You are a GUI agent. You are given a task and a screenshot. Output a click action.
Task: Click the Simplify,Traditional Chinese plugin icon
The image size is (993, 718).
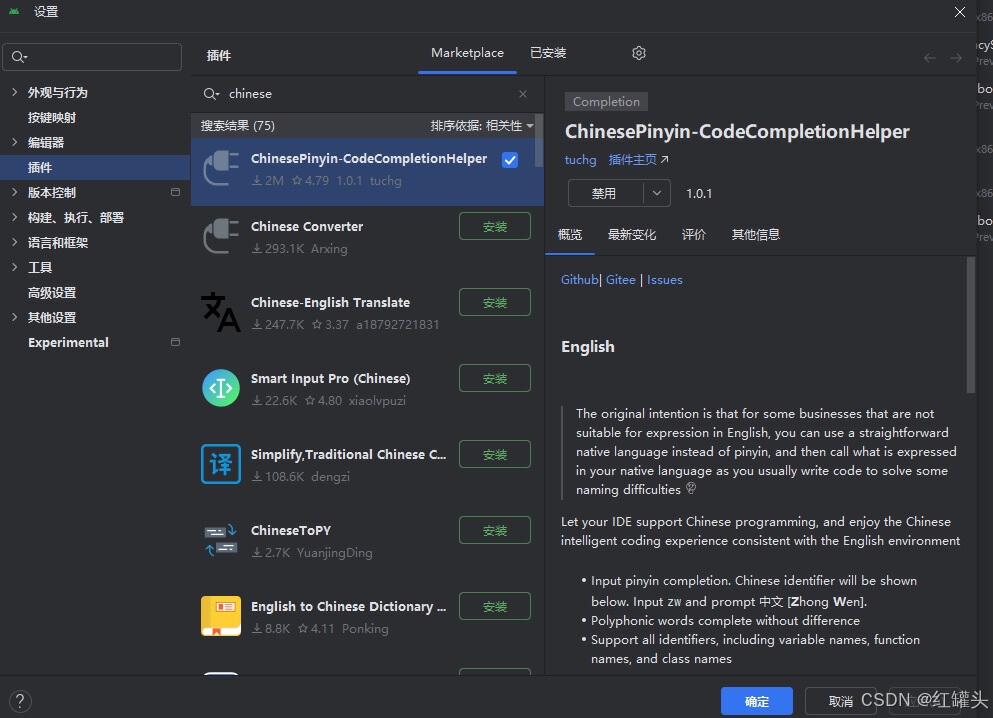coord(220,463)
